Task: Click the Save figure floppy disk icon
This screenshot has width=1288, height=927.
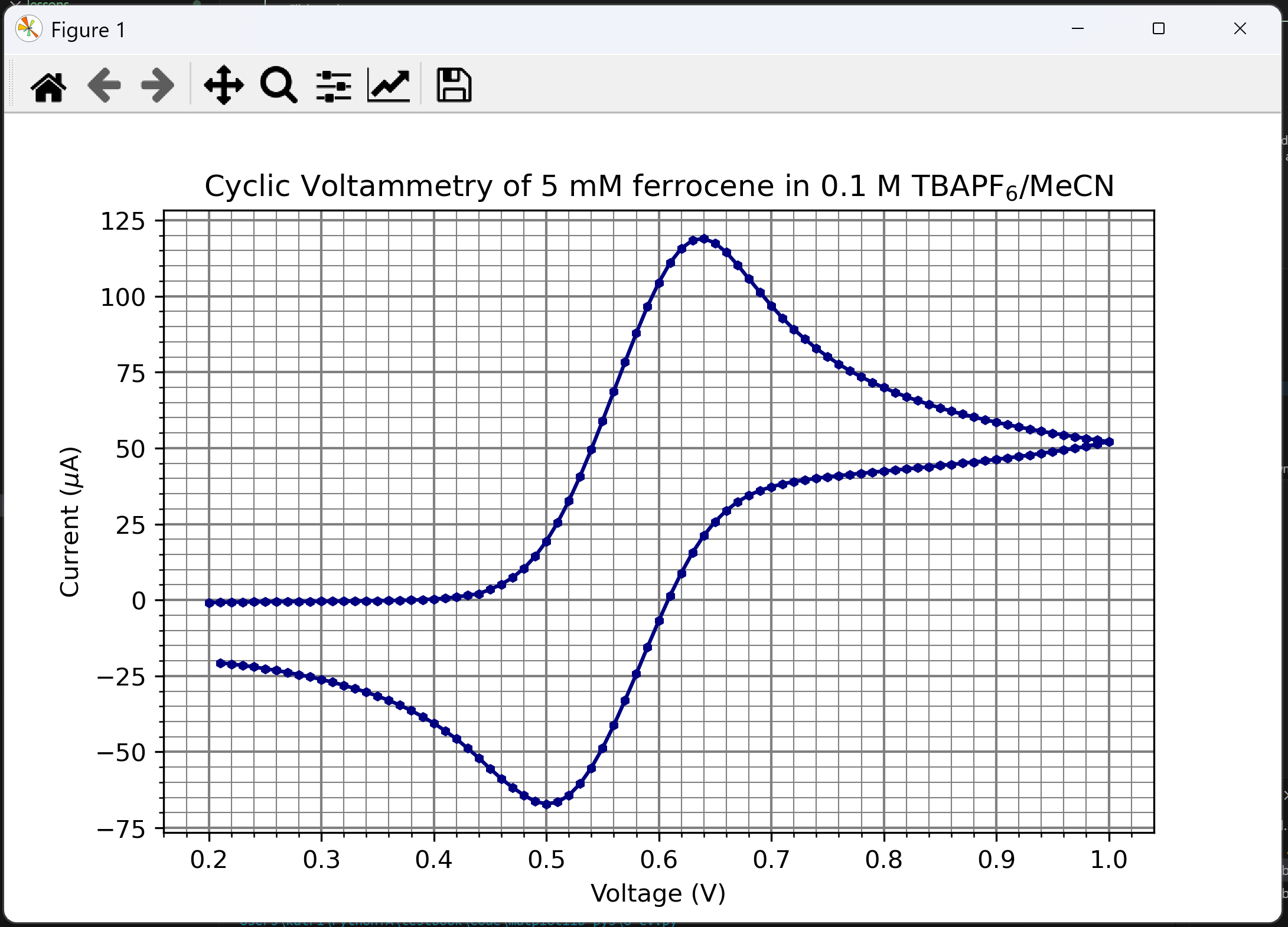Action: tap(454, 86)
